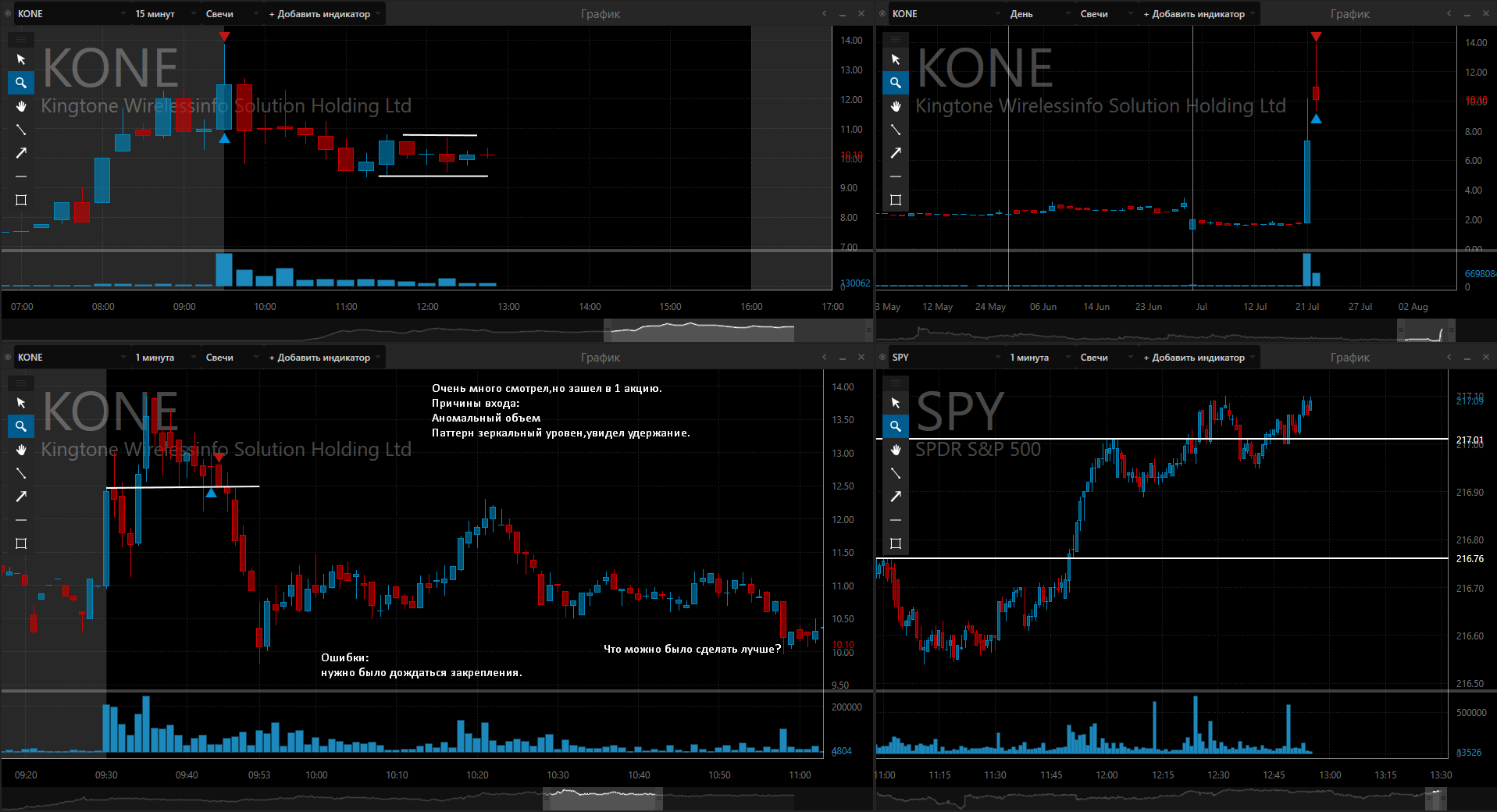Image resolution: width=1497 pixels, height=812 pixels.
Task: Open the 'Свечи' chart type dropdown in SPY chart
Action: coord(1106,358)
